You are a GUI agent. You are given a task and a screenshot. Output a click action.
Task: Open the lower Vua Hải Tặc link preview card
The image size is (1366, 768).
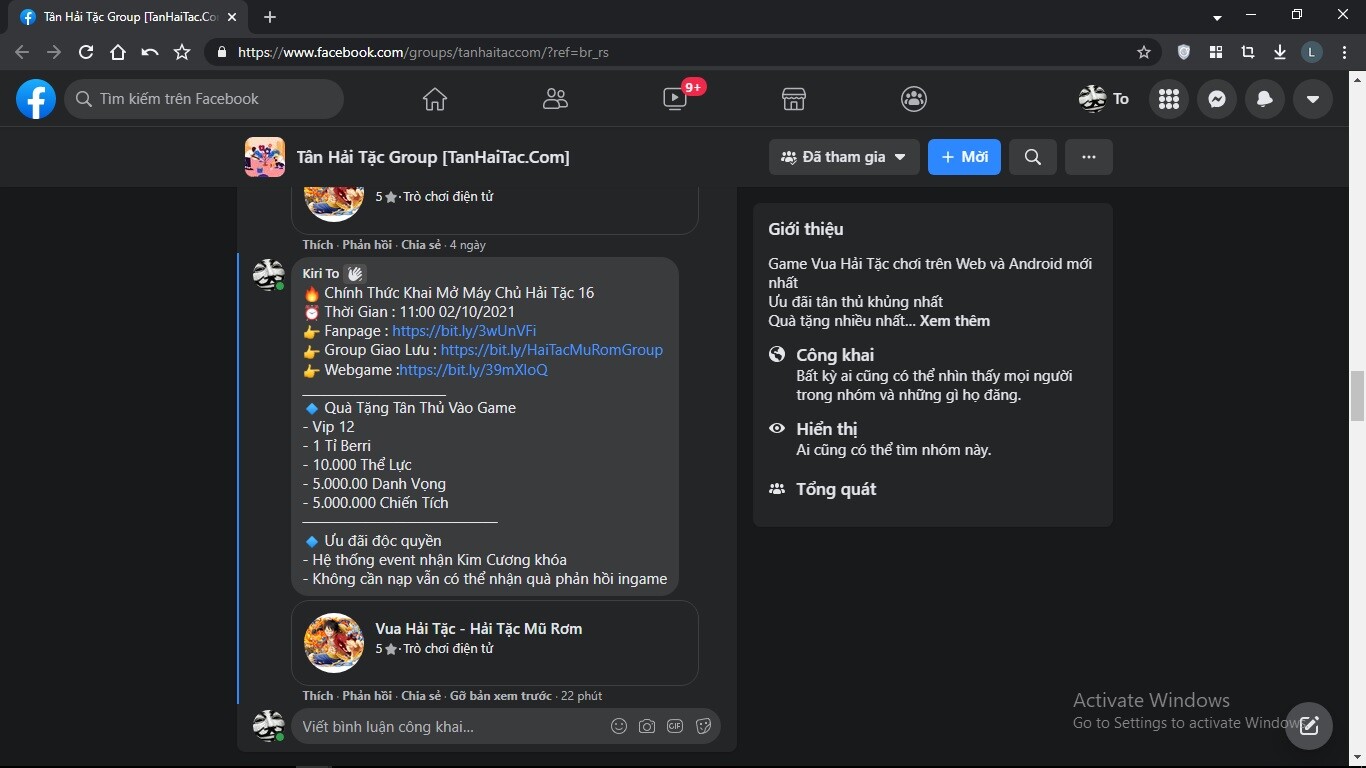click(x=495, y=642)
